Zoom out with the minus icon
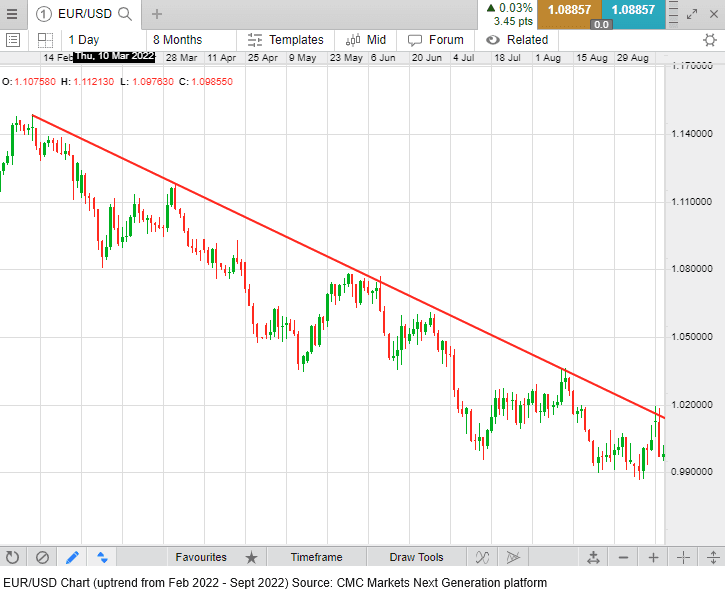The width and height of the screenshot is (725, 595). pos(623,557)
